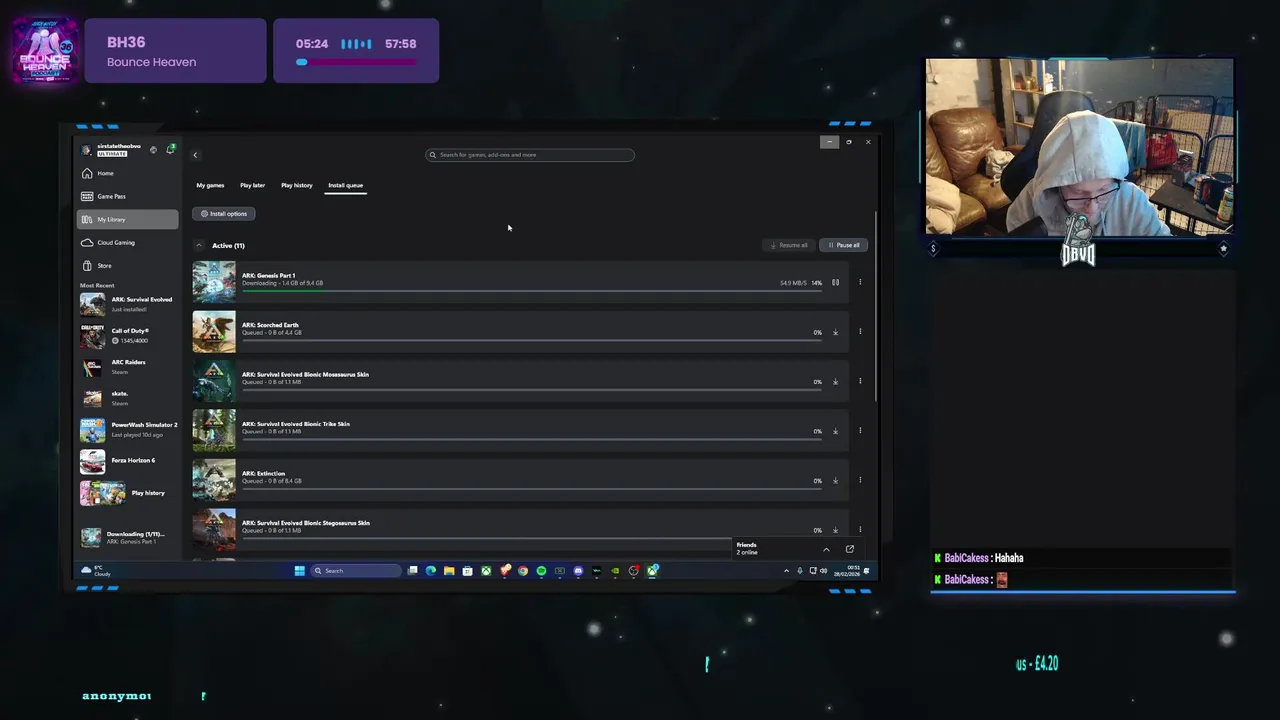Open Forza Horizon 6 in sidebar
The image size is (1280, 720).
(x=128, y=461)
